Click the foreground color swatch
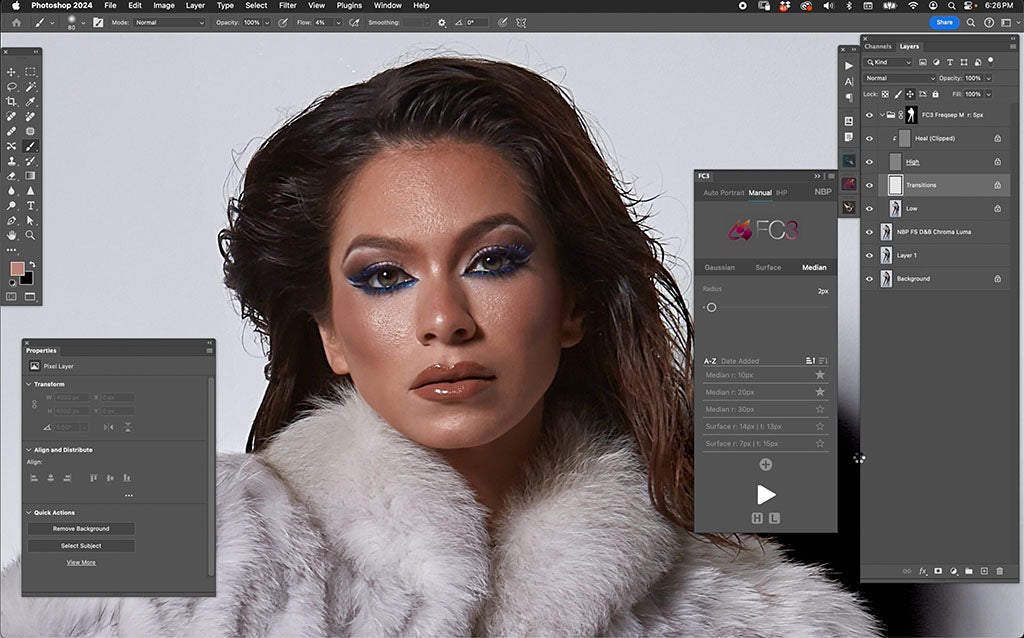 tap(15, 268)
